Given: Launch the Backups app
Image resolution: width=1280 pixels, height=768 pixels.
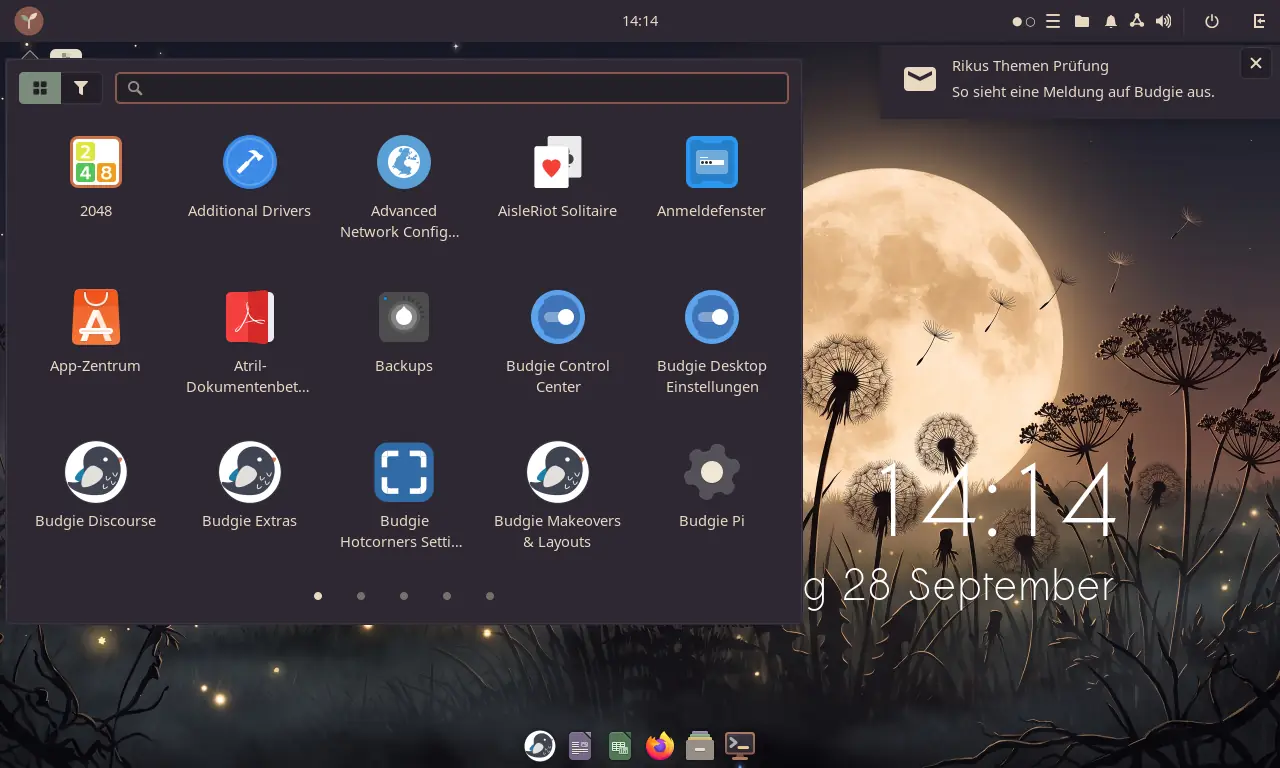Looking at the screenshot, I should (403, 332).
